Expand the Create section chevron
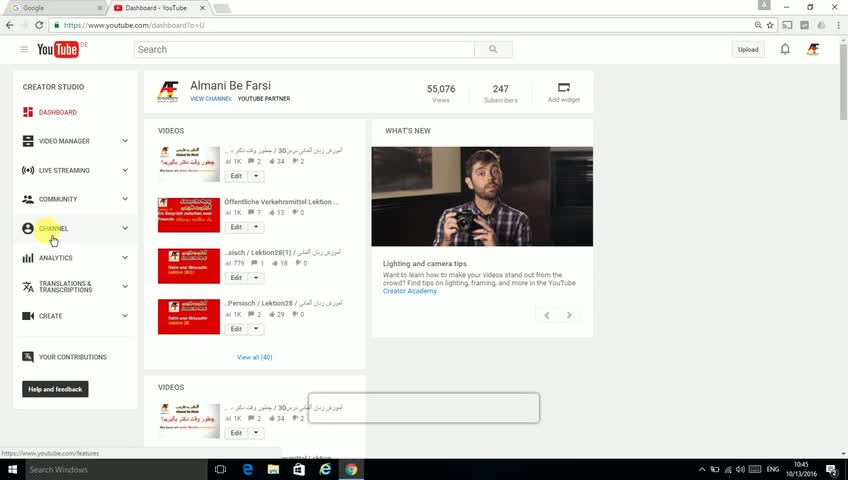 coord(125,316)
